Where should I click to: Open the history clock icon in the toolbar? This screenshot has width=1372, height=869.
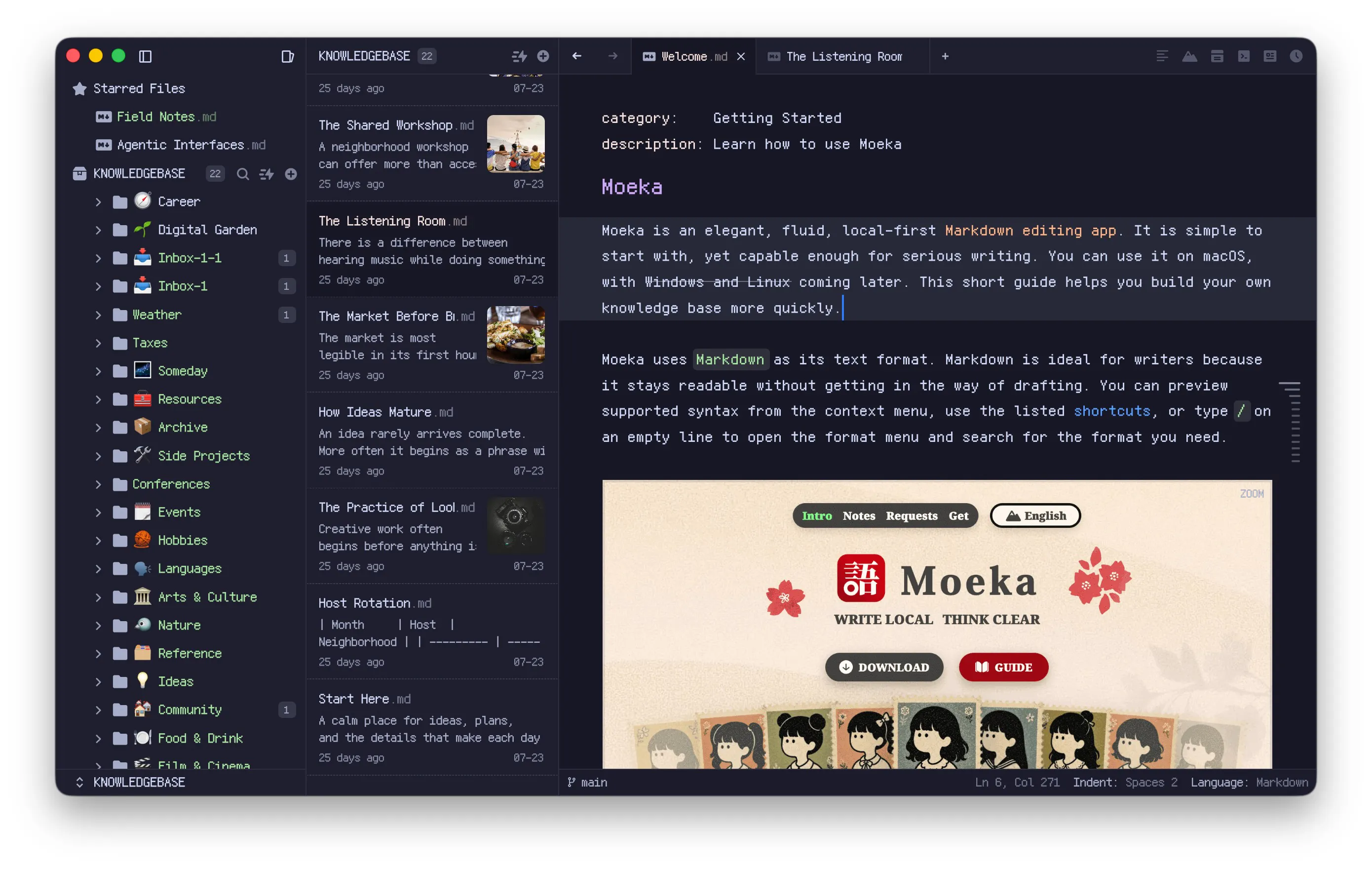click(1296, 56)
